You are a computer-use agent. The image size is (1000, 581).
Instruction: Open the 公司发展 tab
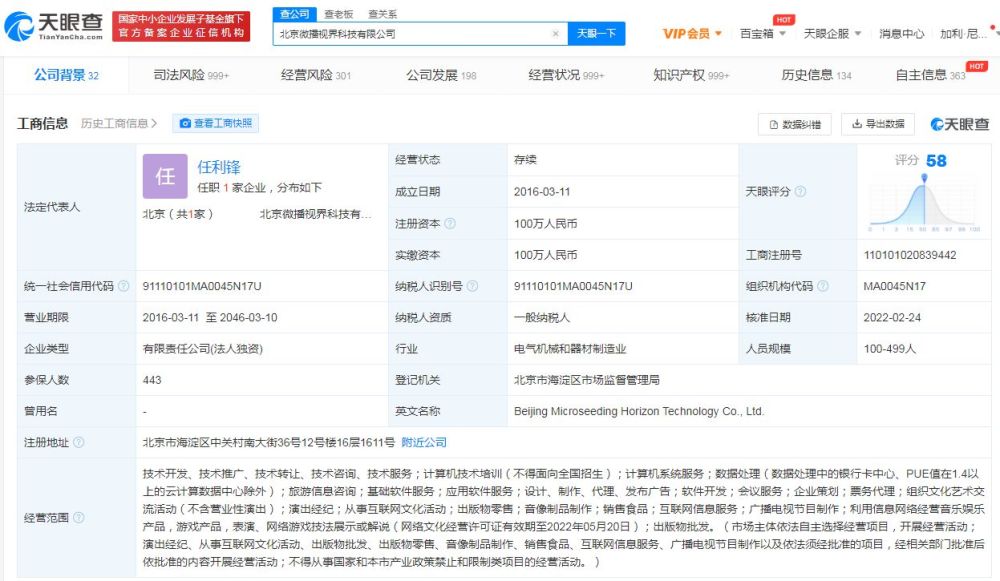(441, 75)
